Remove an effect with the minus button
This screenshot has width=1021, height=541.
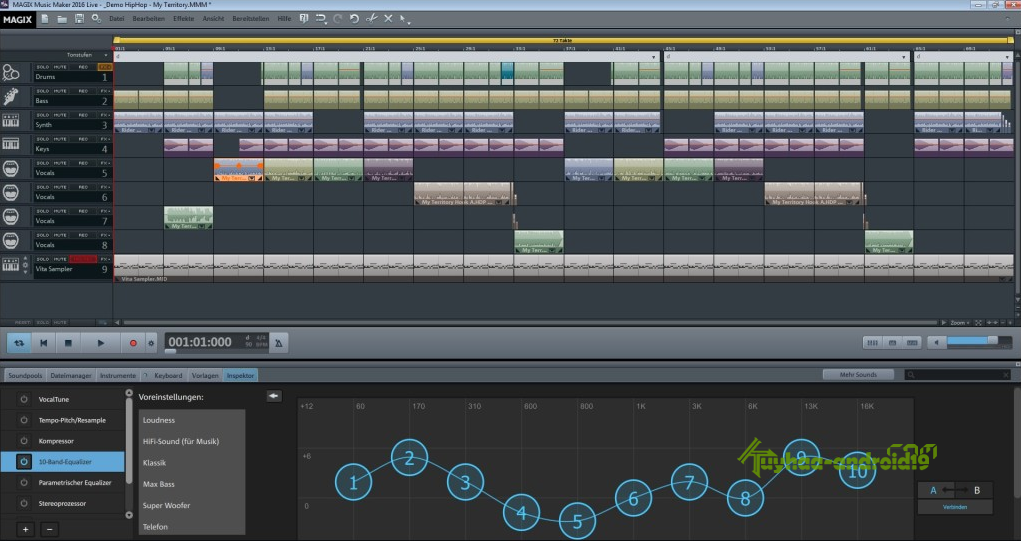point(49,529)
